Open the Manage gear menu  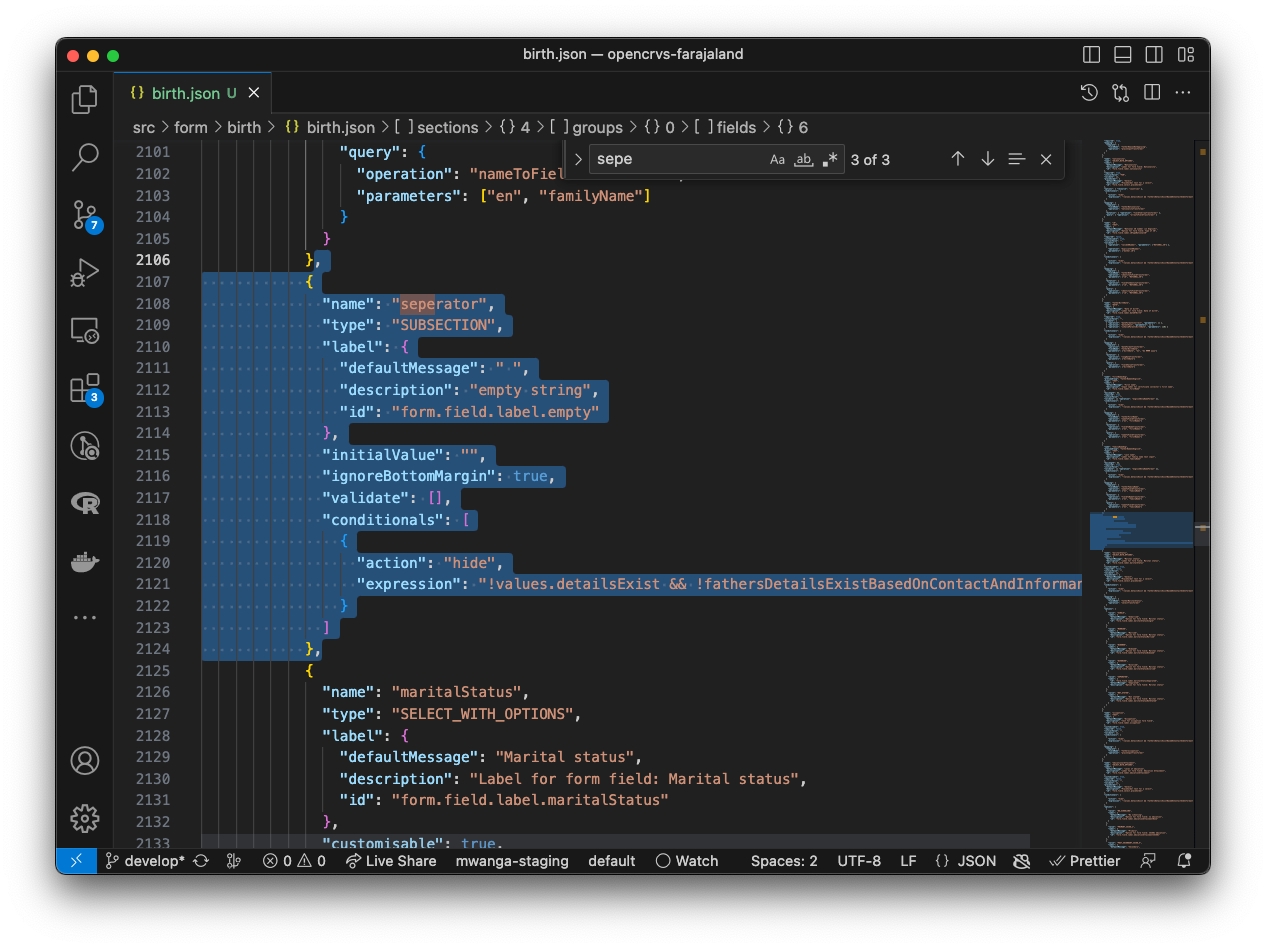[x=85, y=818]
